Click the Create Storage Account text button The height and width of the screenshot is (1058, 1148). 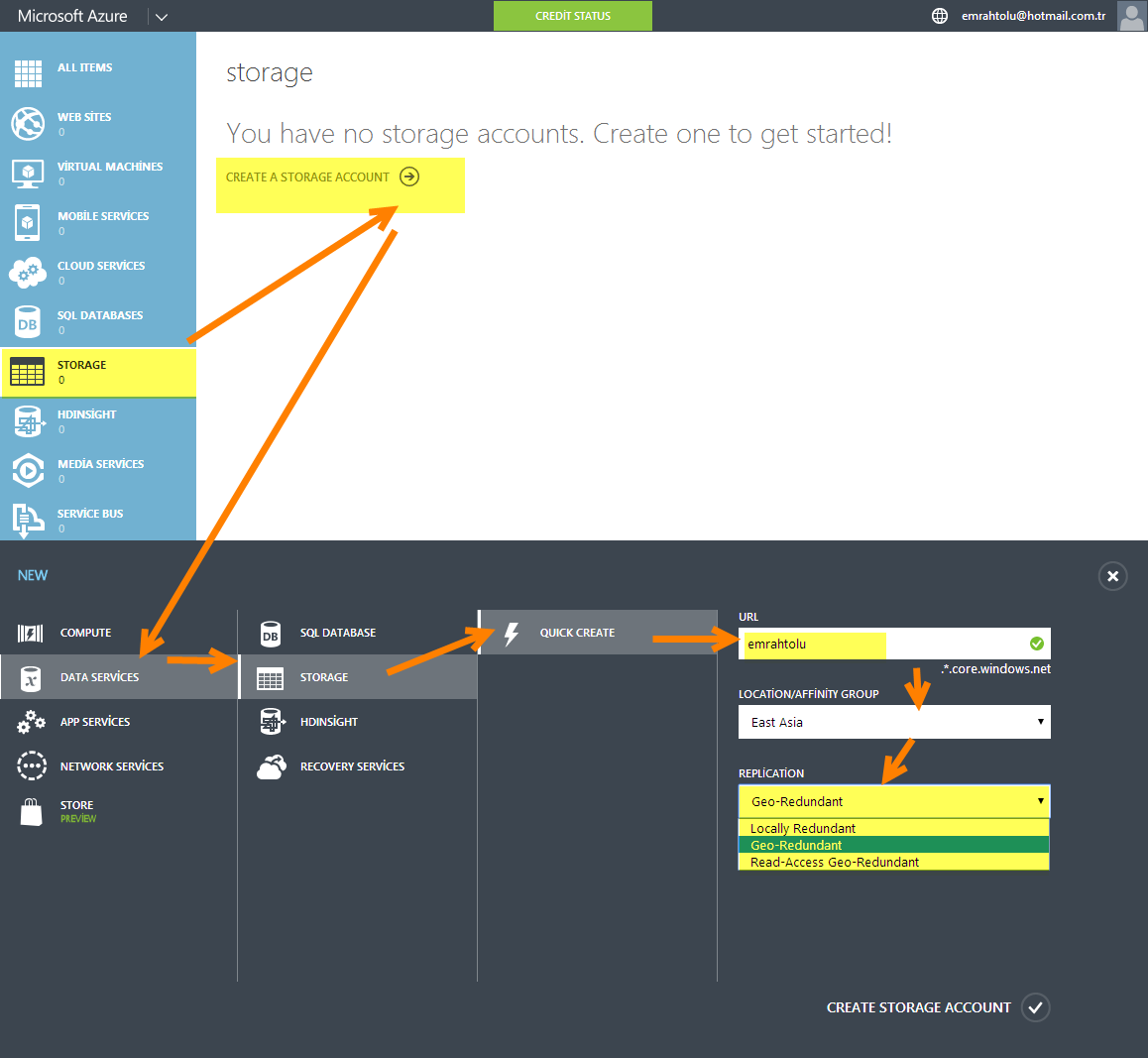pyautogui.click(x=919, y=1007)
